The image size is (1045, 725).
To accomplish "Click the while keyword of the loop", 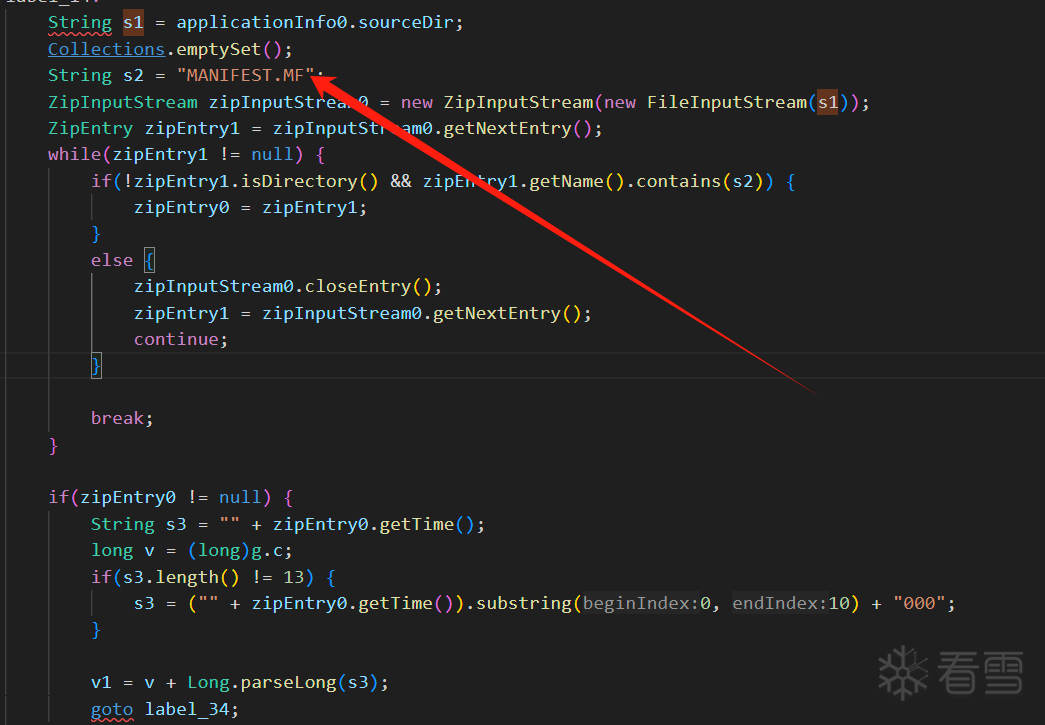I will click(x=75, y=155).
